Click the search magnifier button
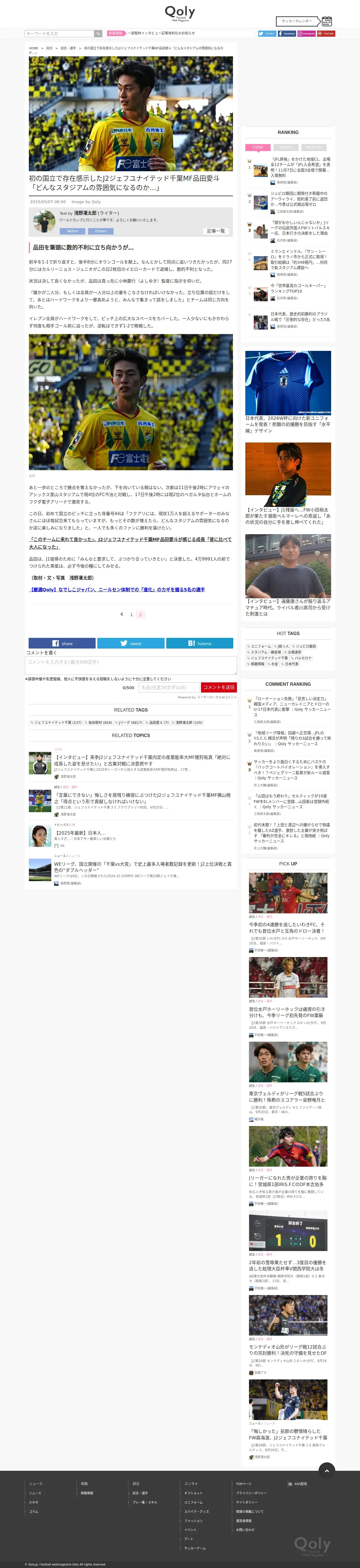 point(98,33)
